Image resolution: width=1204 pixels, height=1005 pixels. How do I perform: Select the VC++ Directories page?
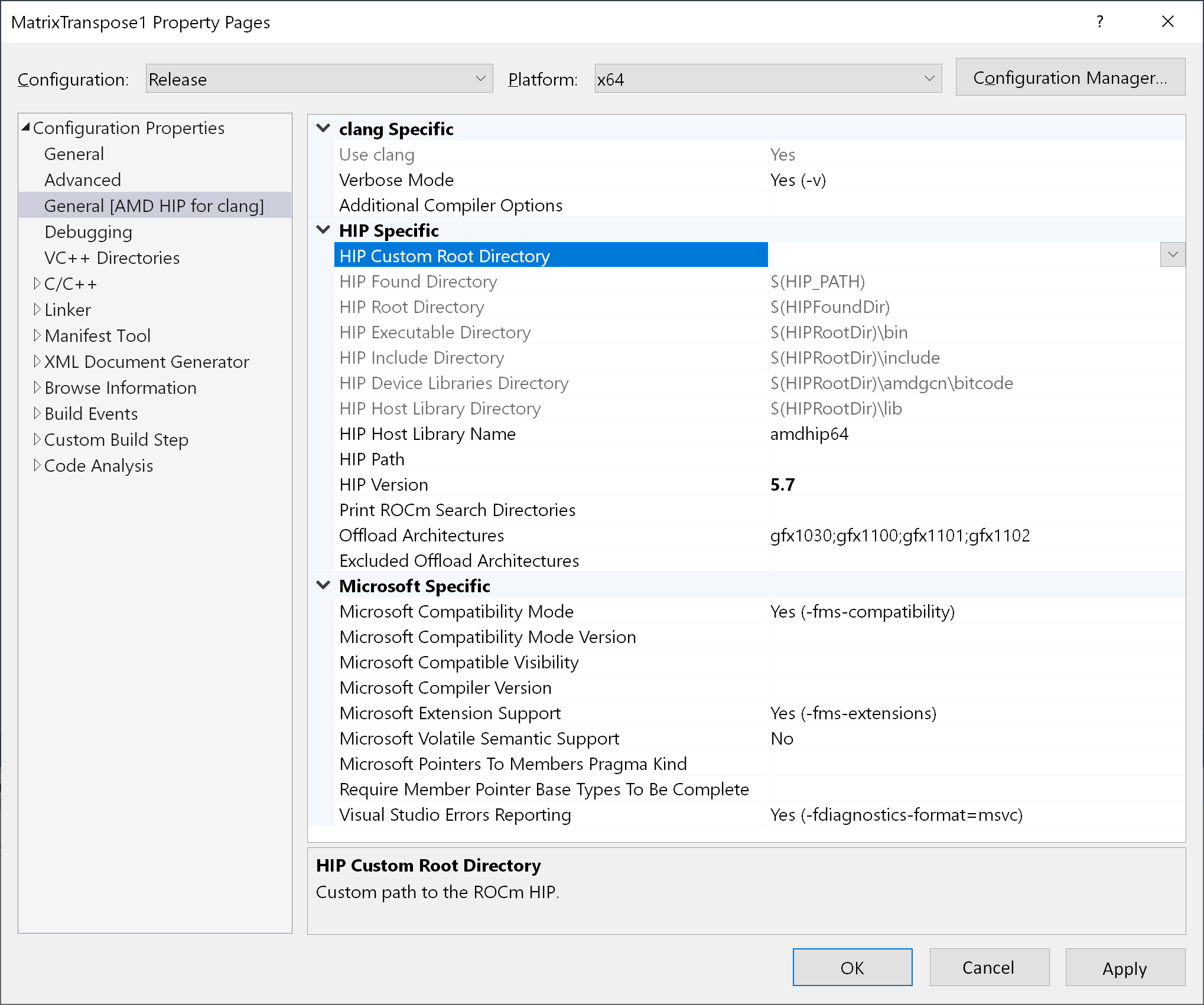coord(112,258)
